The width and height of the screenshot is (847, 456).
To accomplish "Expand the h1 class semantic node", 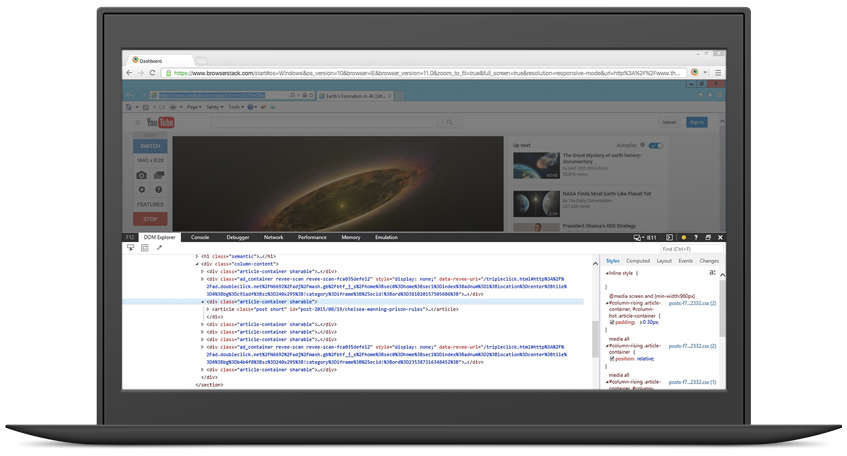I will 197,257.
